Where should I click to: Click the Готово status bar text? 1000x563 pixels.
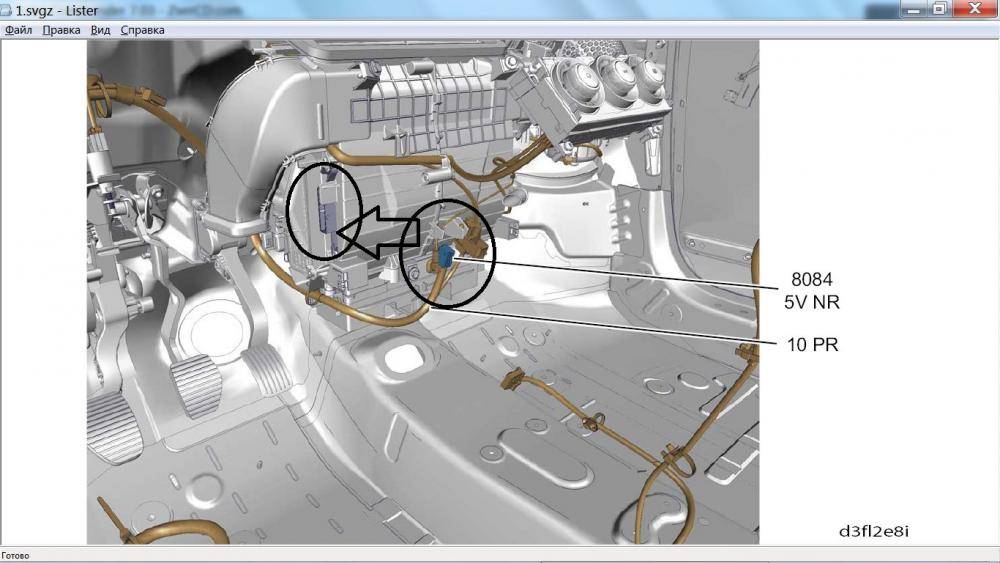pos(16,556)
